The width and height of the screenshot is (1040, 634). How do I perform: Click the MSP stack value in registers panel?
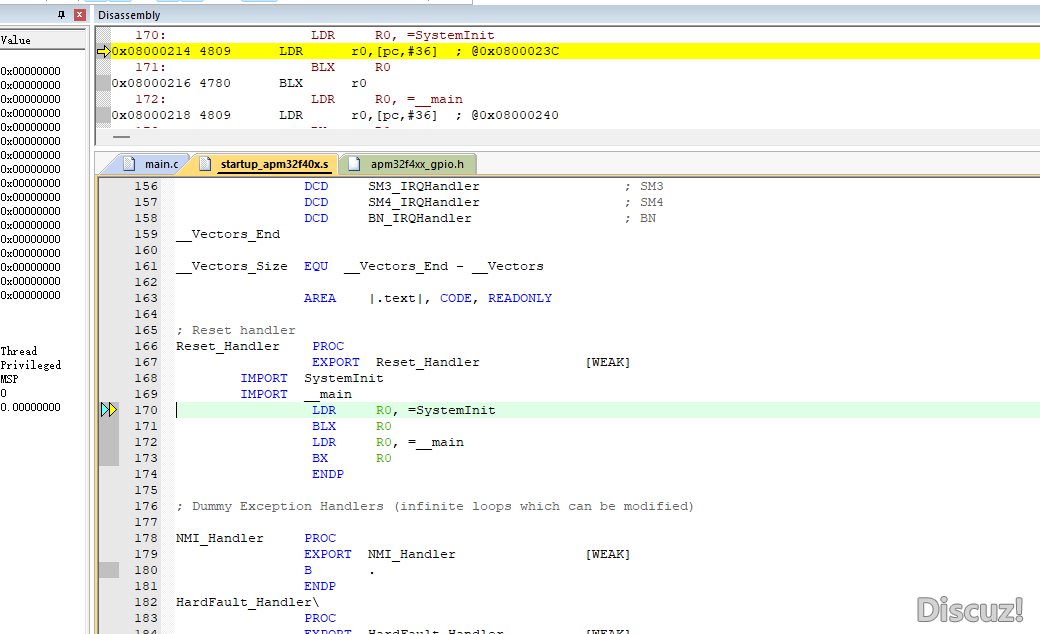tap(9, 379)
